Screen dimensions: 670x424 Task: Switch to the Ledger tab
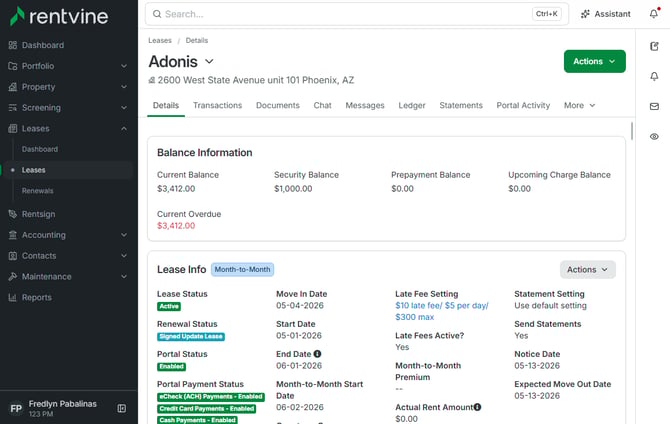pyautogui.click(x=412, y=105)
